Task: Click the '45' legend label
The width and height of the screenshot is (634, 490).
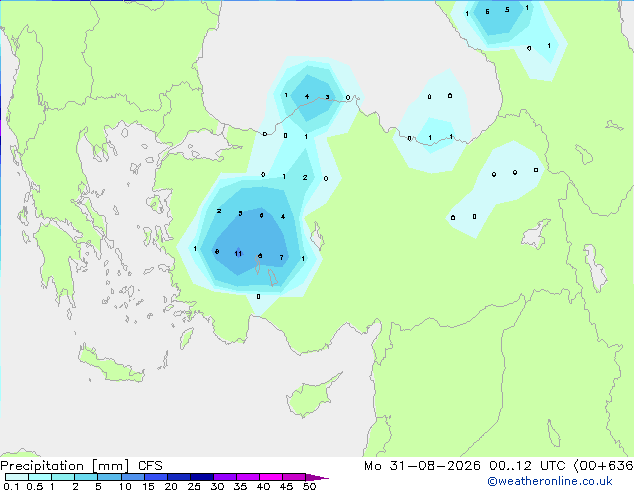Action: click(286, 486)
